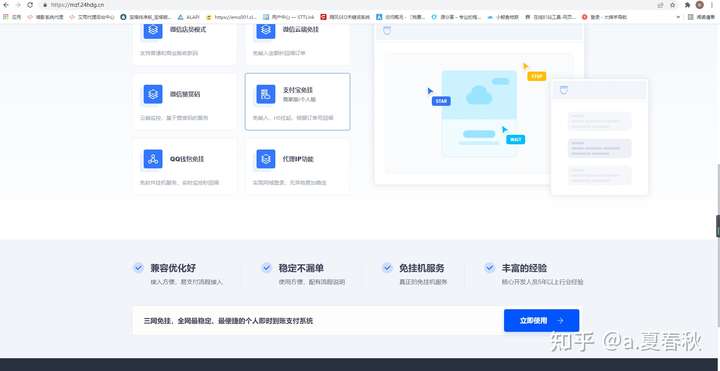
Task: Click the checkmark icon beside 兼容优化好
Action: coord(138,268)
